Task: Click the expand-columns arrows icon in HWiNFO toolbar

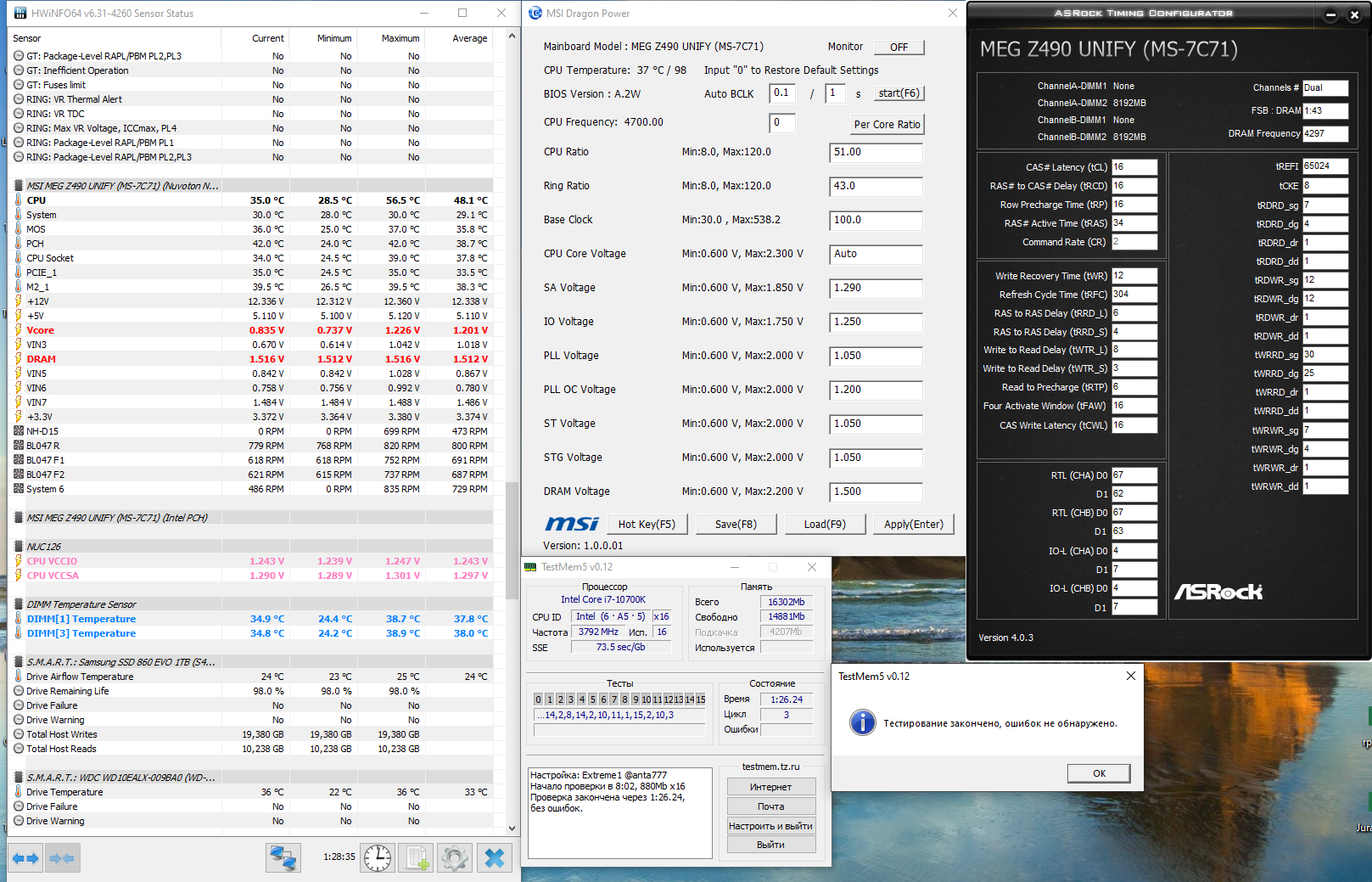Action: click(25, 858)
